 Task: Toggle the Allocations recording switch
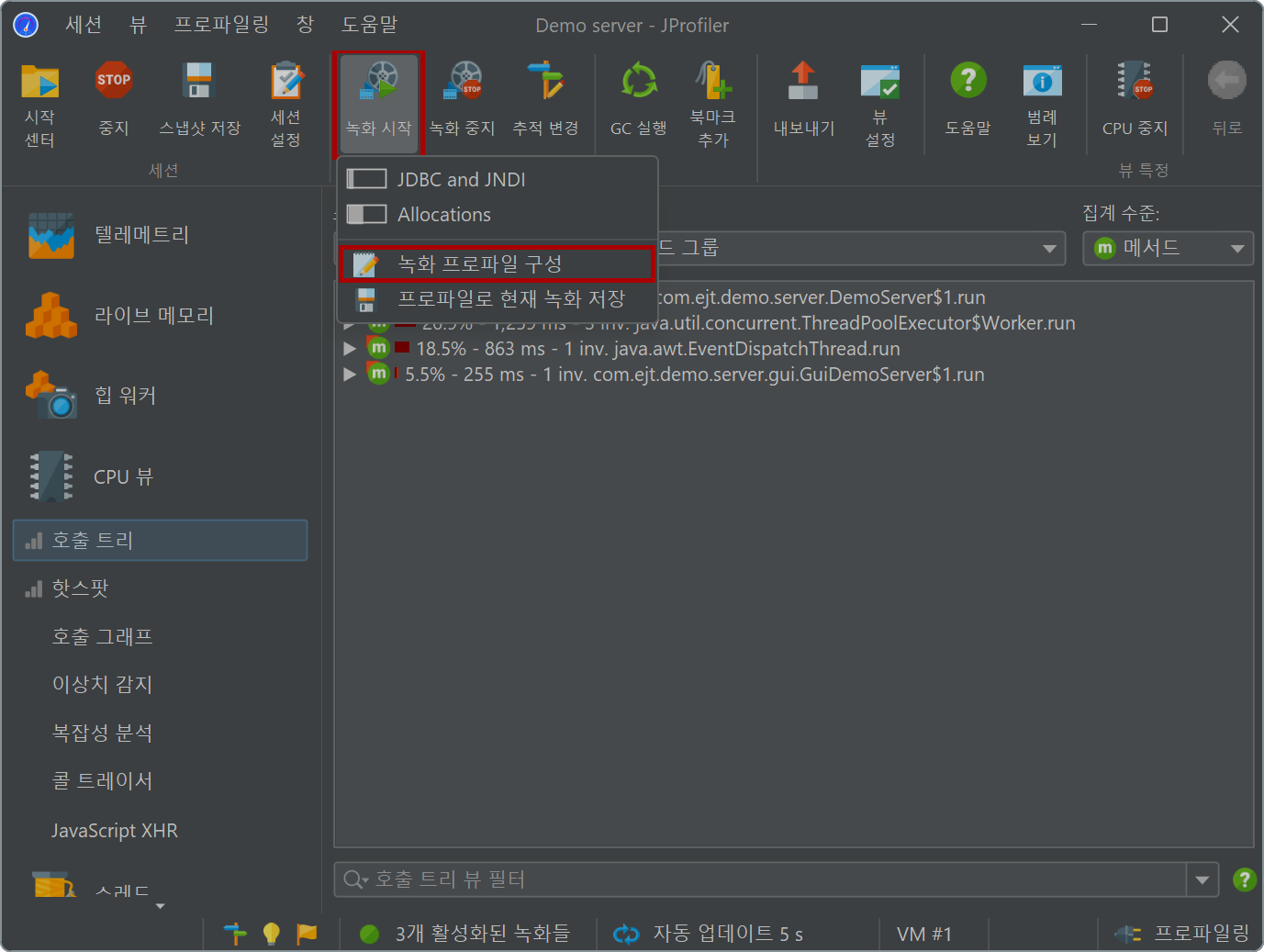[366, 214]
